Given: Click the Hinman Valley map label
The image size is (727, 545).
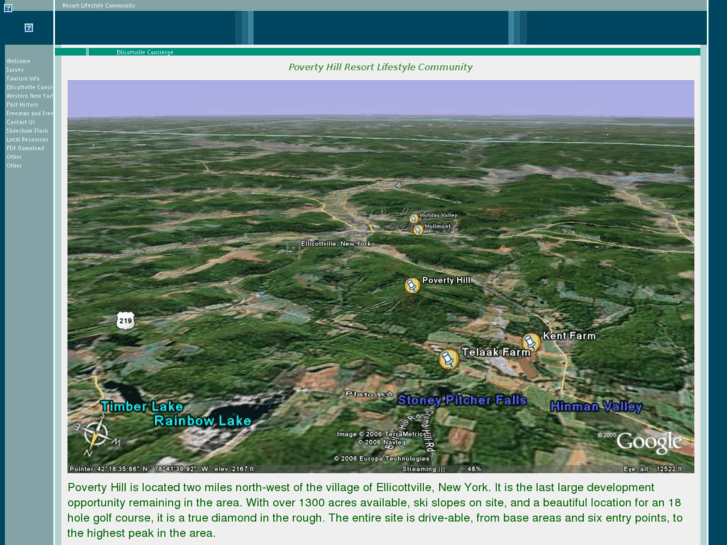Looking at the screenshot, I should 596,407.
